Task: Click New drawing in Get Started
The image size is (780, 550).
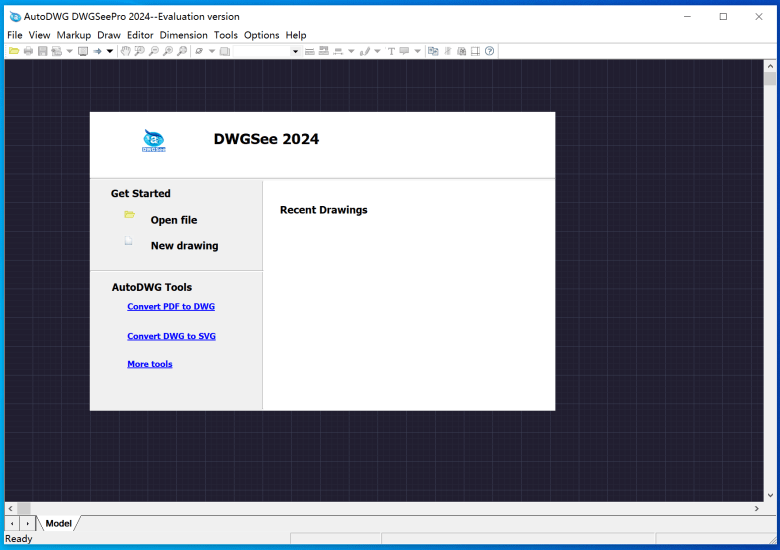Action: point(185,246)
